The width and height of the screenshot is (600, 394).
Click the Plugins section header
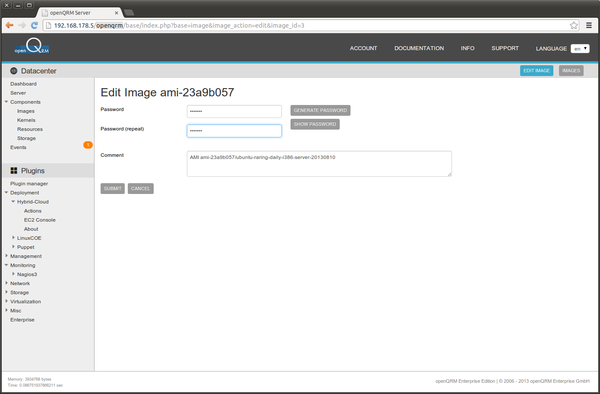coord(33,171)
